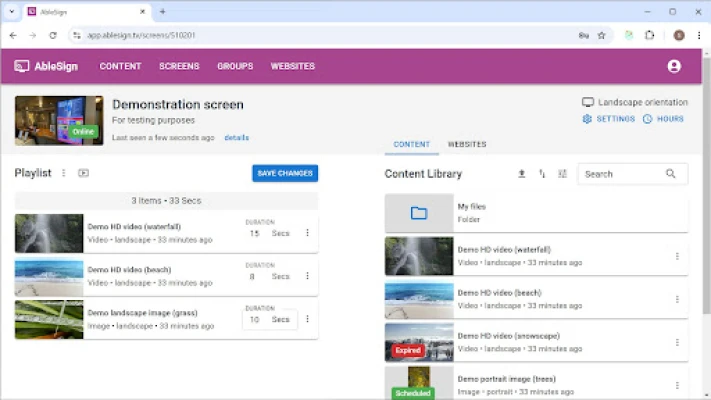
Task: Open the Groups menu in top navigation
Action: tap(235, 66)
